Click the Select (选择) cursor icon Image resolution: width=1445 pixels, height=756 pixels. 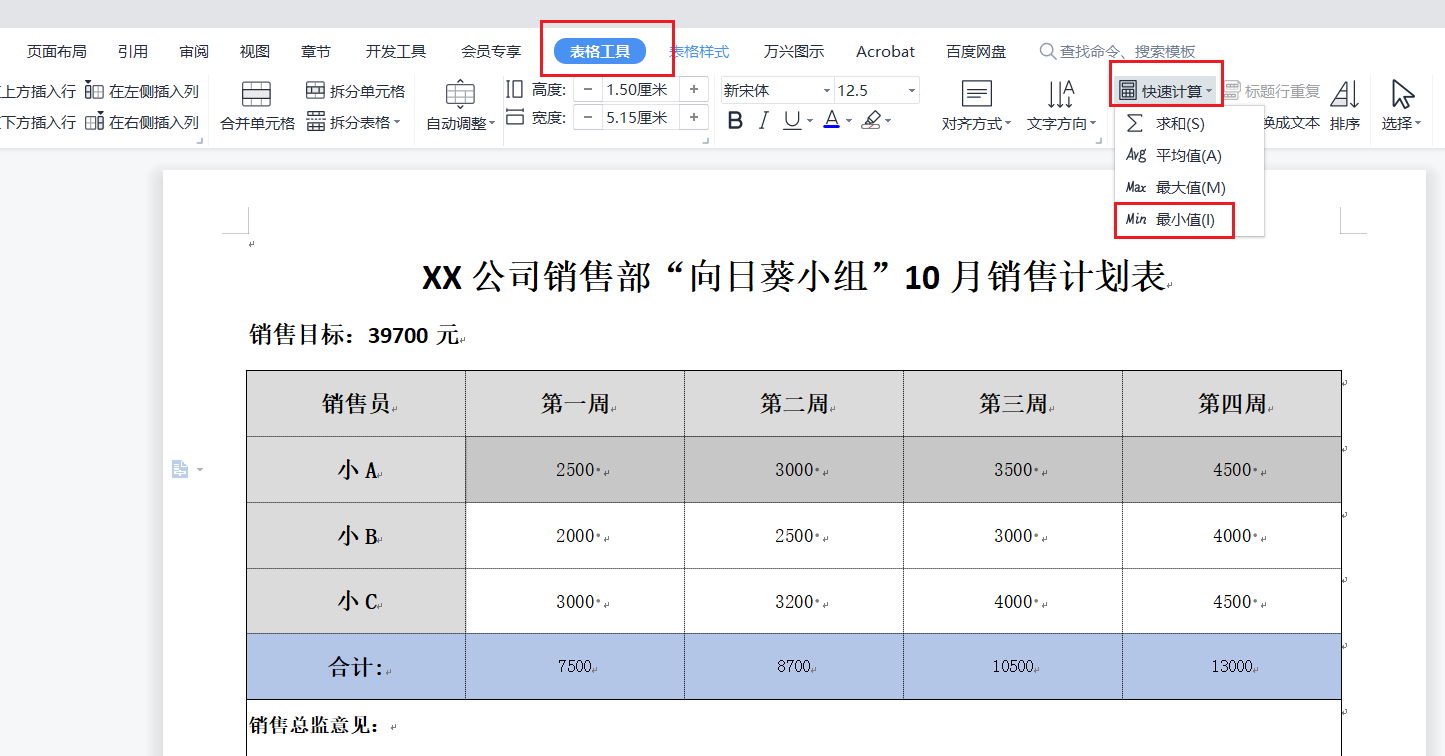click(1402, 95)
